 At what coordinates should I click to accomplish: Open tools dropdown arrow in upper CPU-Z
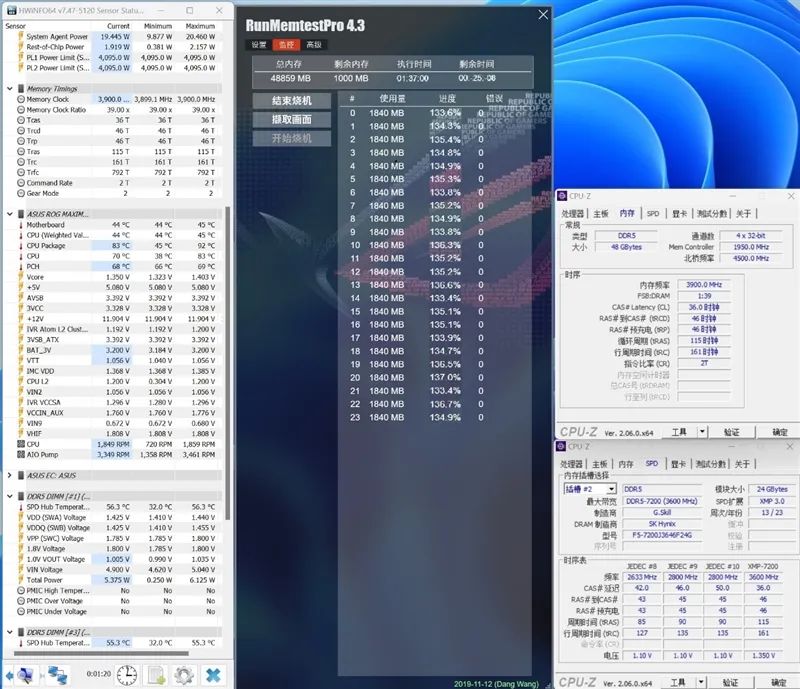pyautogui.click(x=703, y=432)
